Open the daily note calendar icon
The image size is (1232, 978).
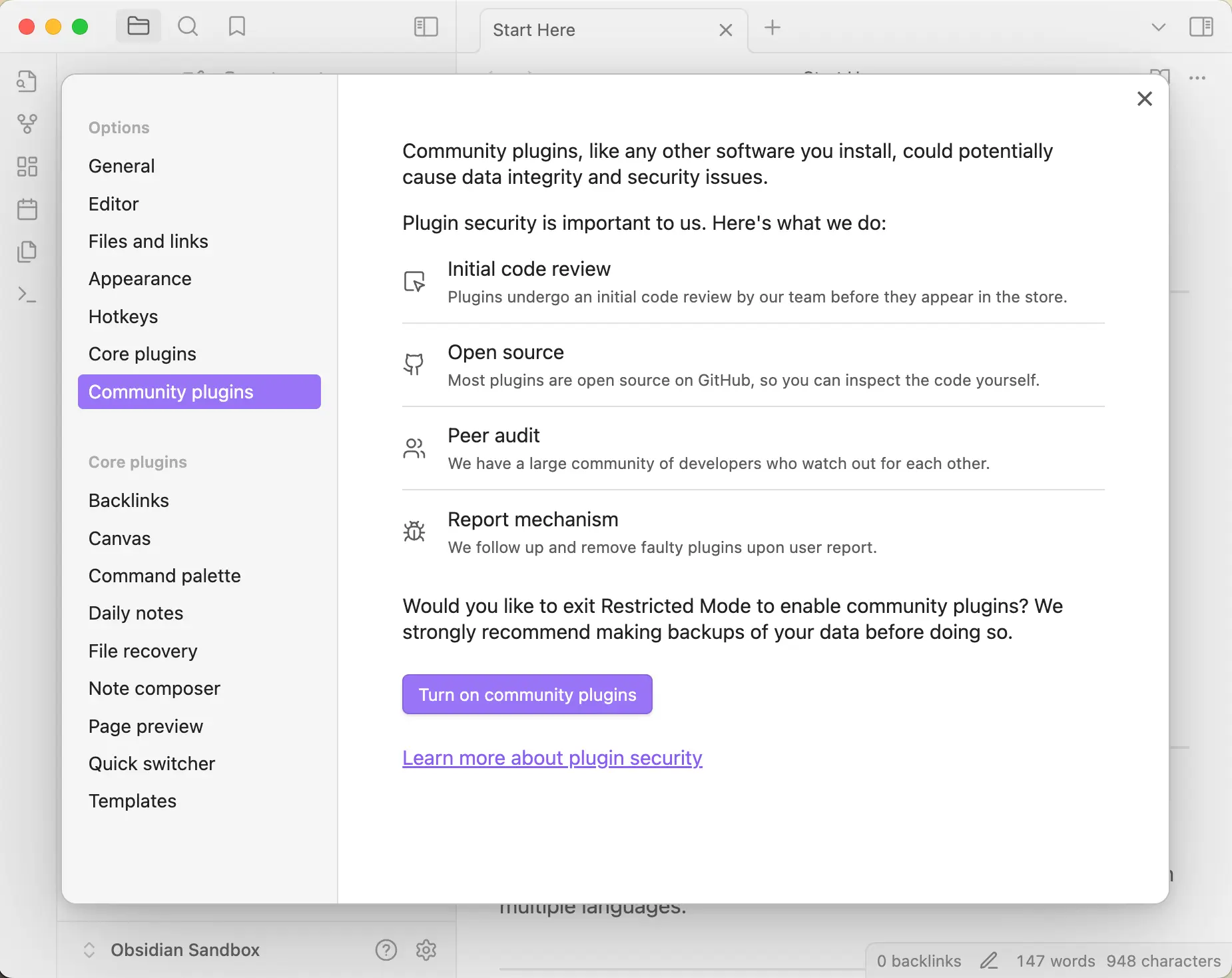pos(27,209)
